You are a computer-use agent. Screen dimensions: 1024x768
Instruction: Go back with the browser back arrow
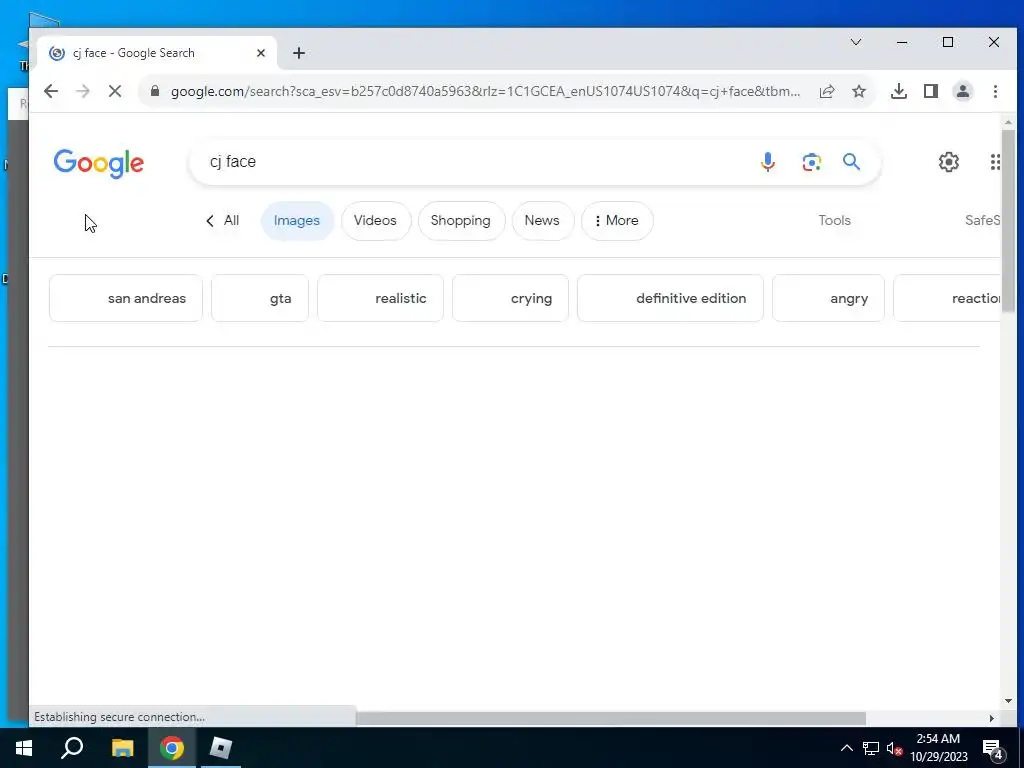[x=51, y=91]
